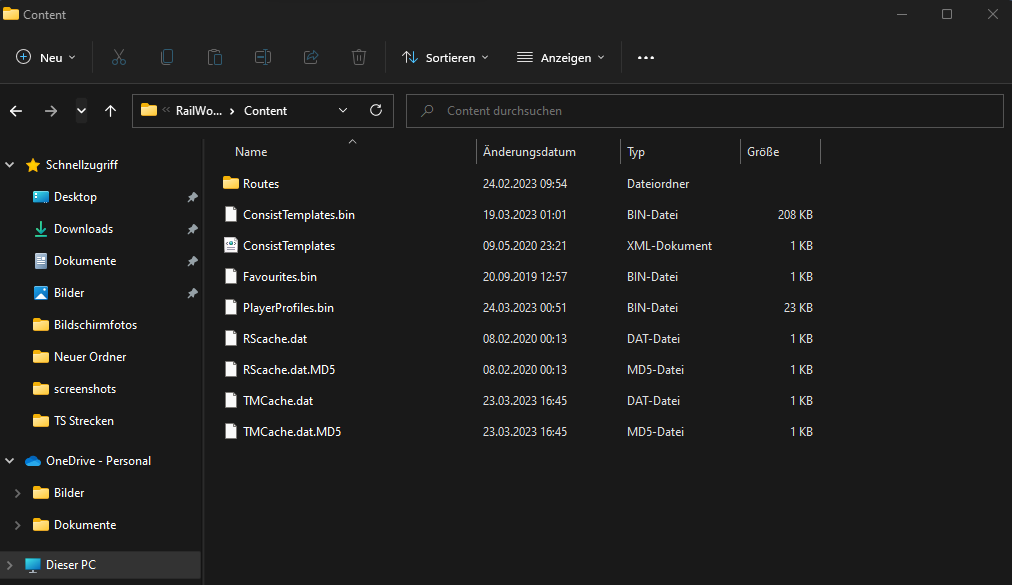Click the Paste clipboard icon
The height and width of the screenshot is (585, 1012).
215,58
